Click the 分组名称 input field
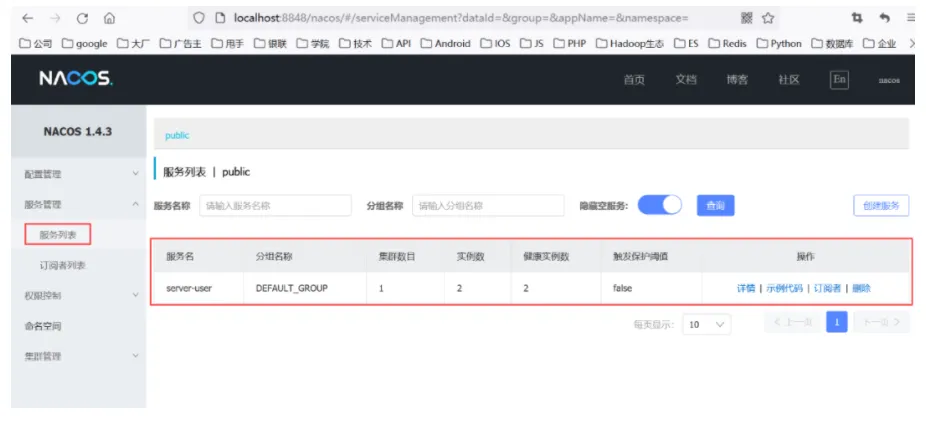 [488, 206]
